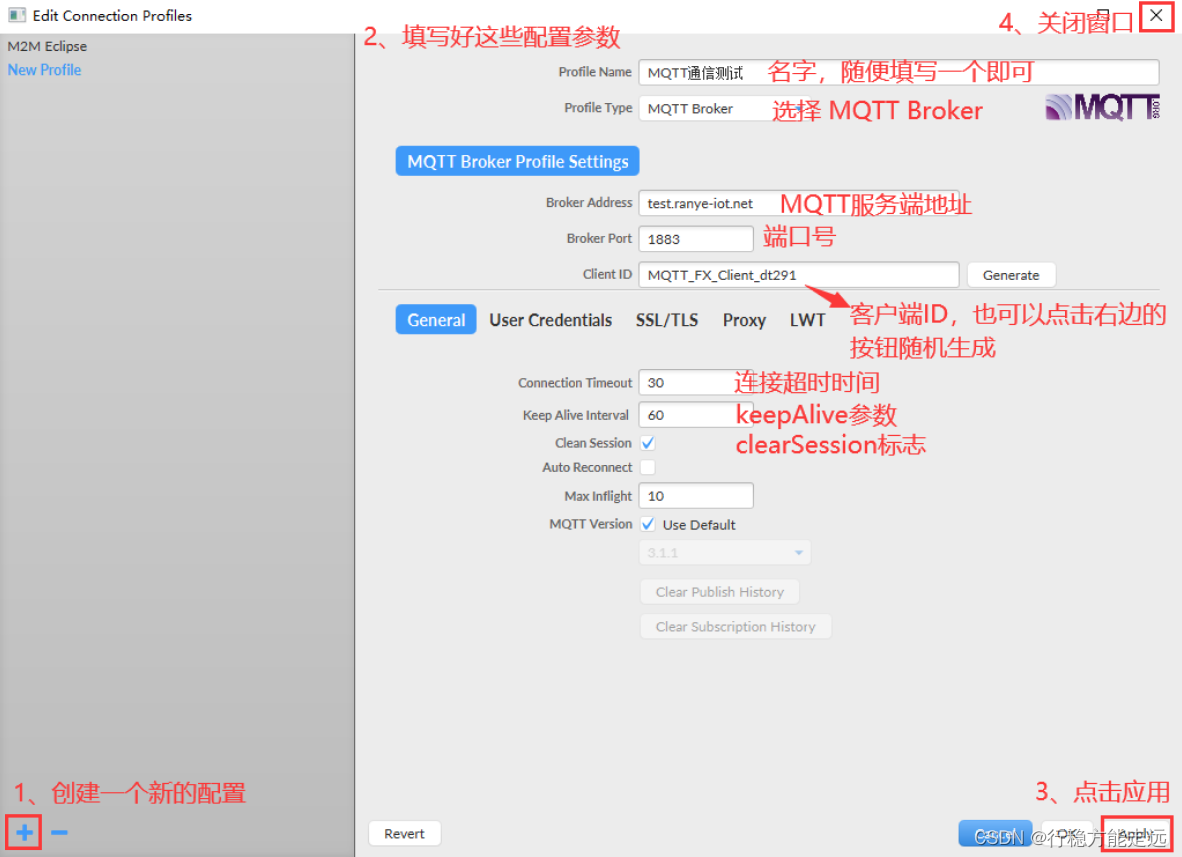Open the SSL/TLS tab
Image resolution: width=1182 pixels, height=857 pixels.
[666, 320]
